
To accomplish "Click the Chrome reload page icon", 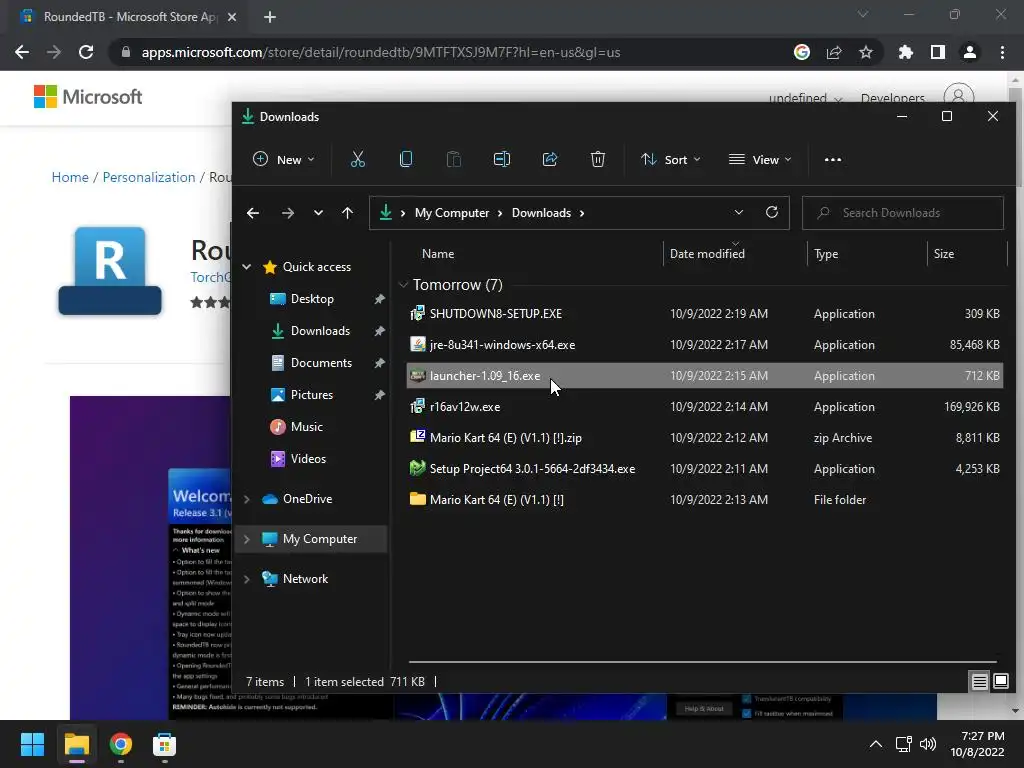I will coord(86,52).
